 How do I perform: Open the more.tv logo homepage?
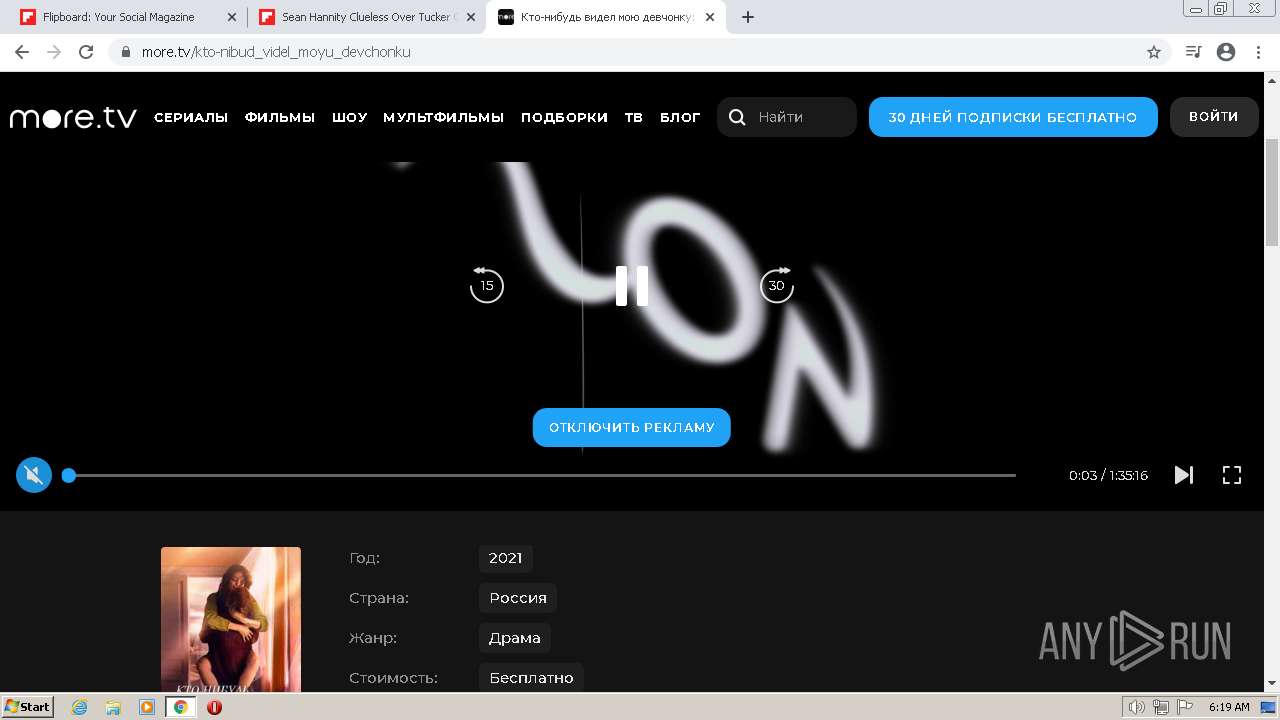coord(73,117)
